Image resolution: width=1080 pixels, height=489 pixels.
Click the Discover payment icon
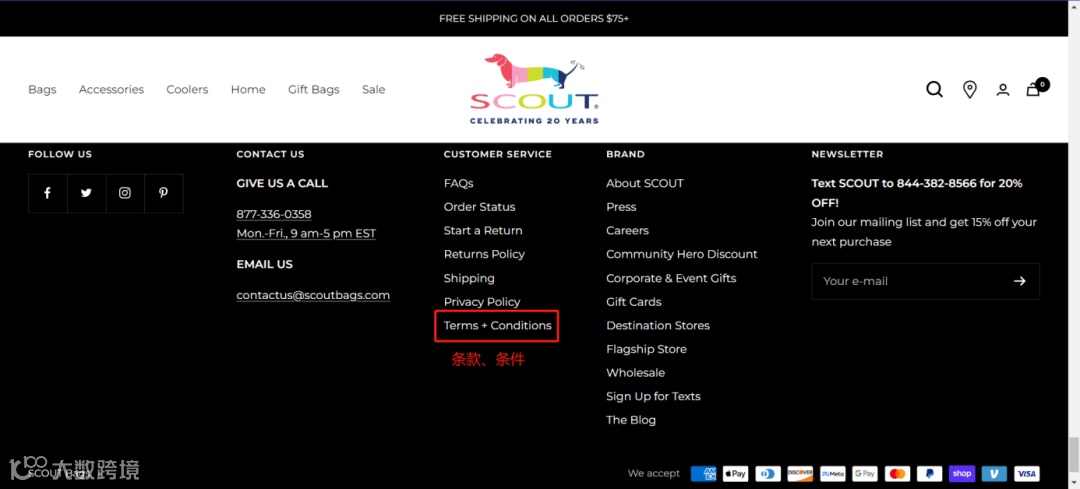(x=800, y=474)
